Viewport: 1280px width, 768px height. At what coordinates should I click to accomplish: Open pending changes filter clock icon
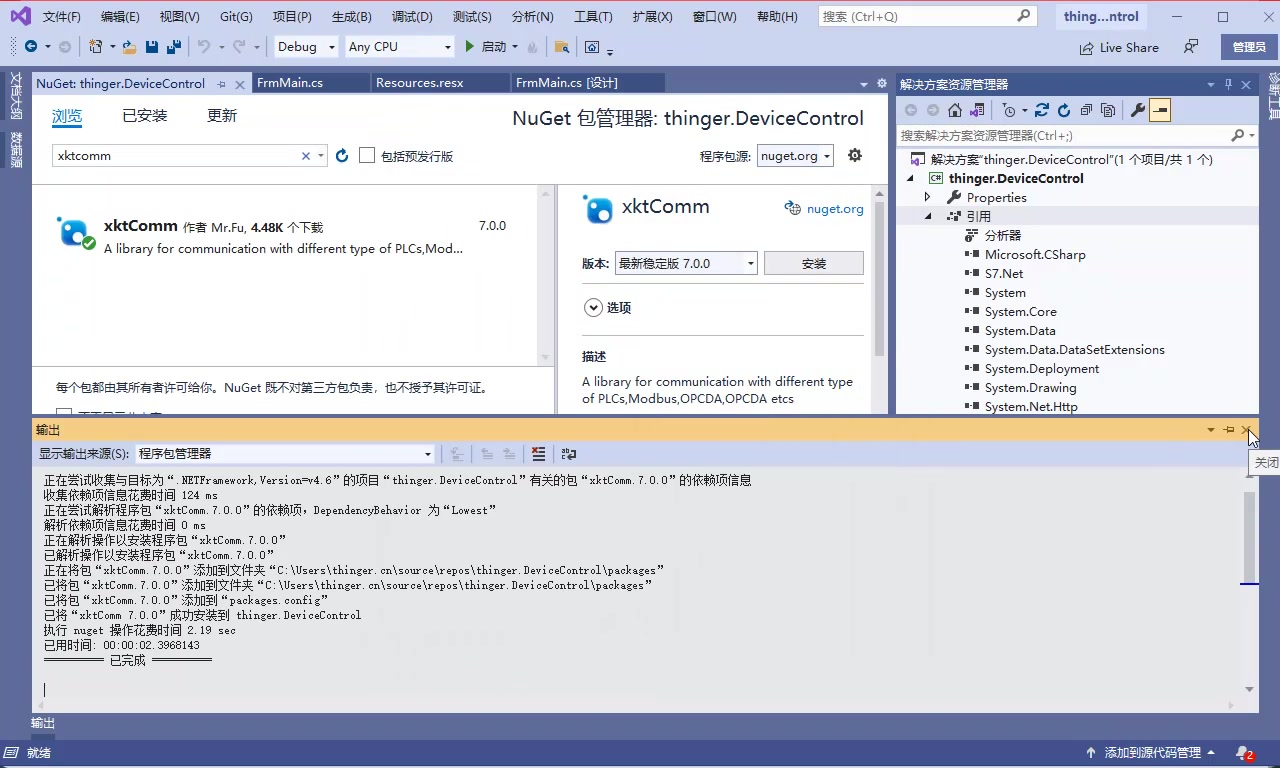pyautogui.click(x=1009, y=110)
